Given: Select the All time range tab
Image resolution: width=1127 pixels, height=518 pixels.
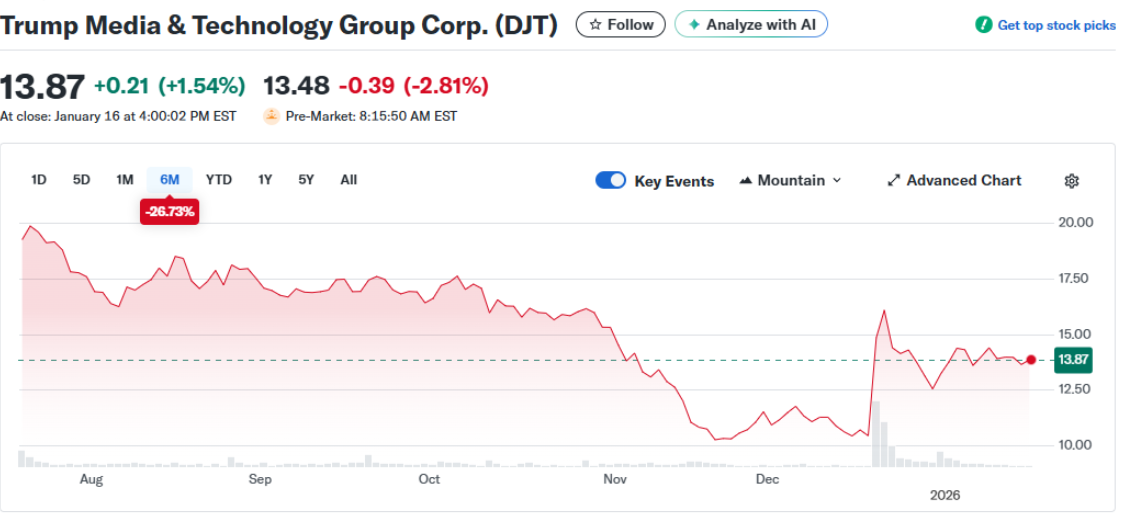Looking at the screenshot, I should 348,180.
